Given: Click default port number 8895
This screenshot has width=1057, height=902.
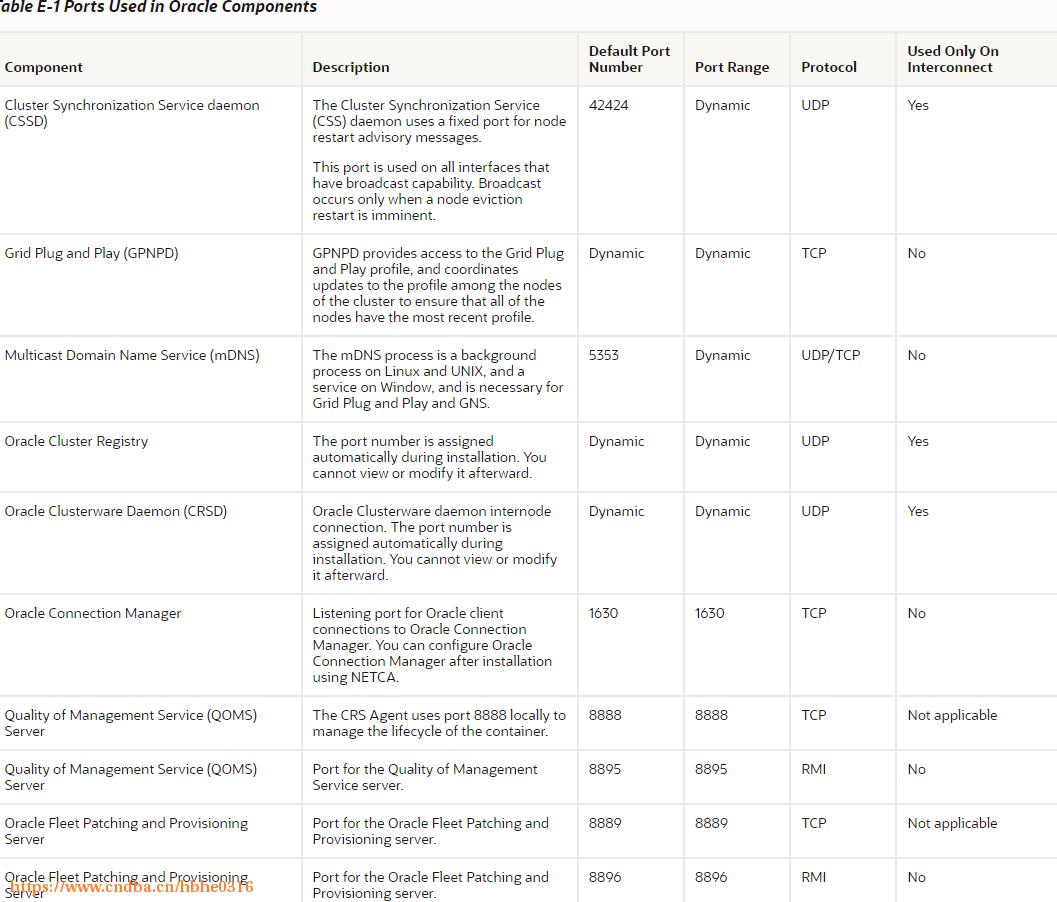Looking at the screenshot, I should tap(605, 769).
